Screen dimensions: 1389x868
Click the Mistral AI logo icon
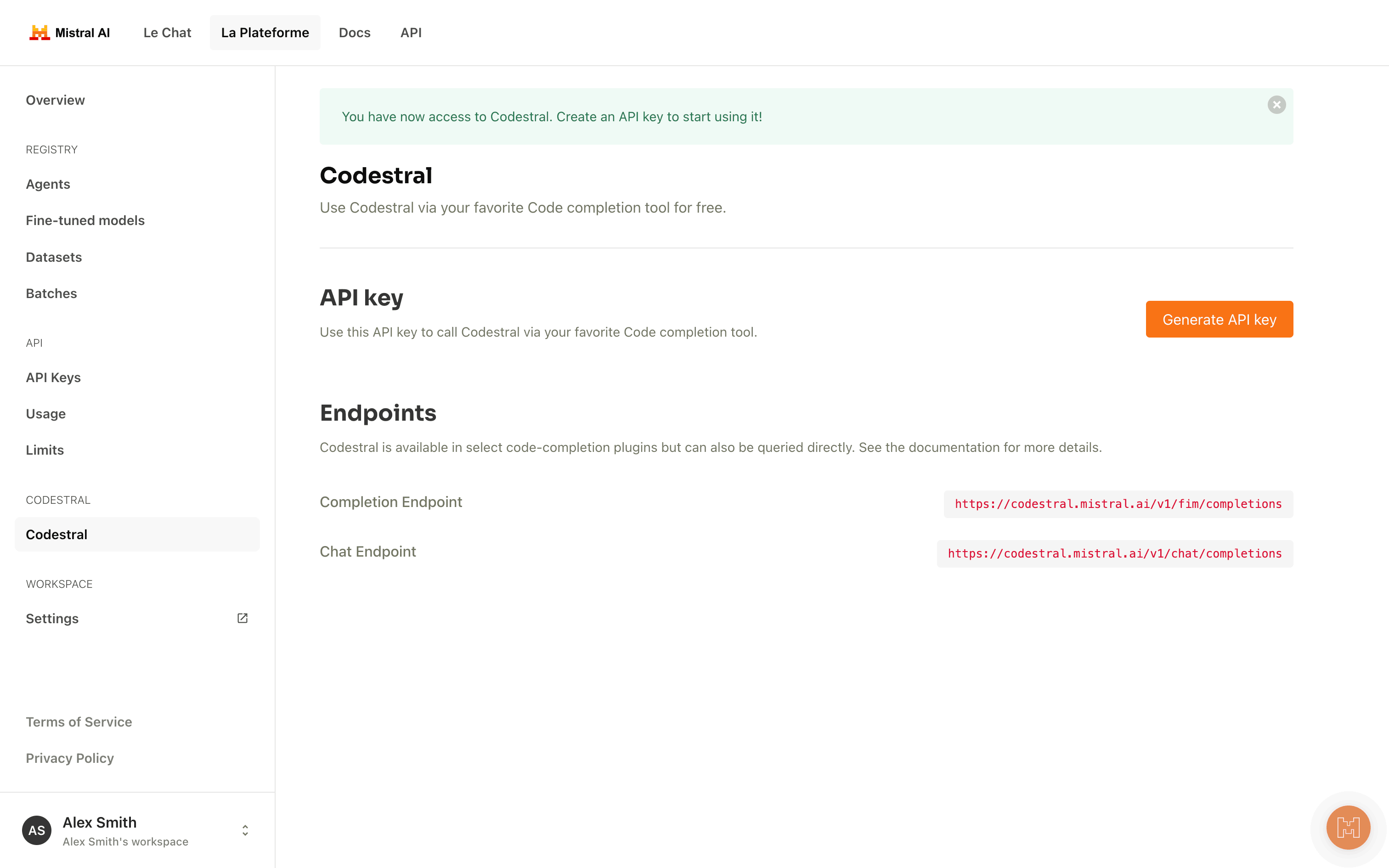point(40,33)
